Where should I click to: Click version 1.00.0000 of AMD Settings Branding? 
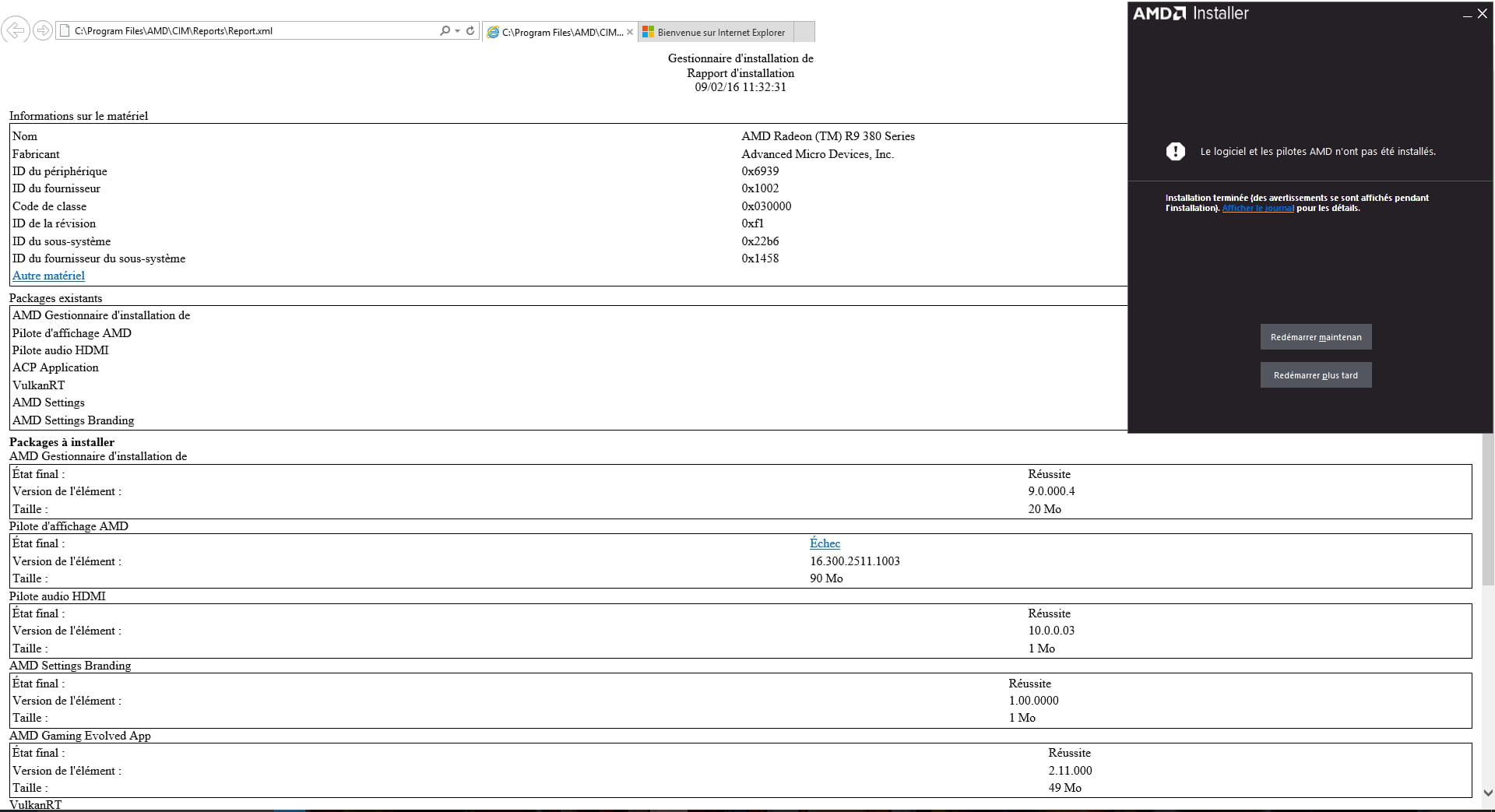(x=1033, y=701)
